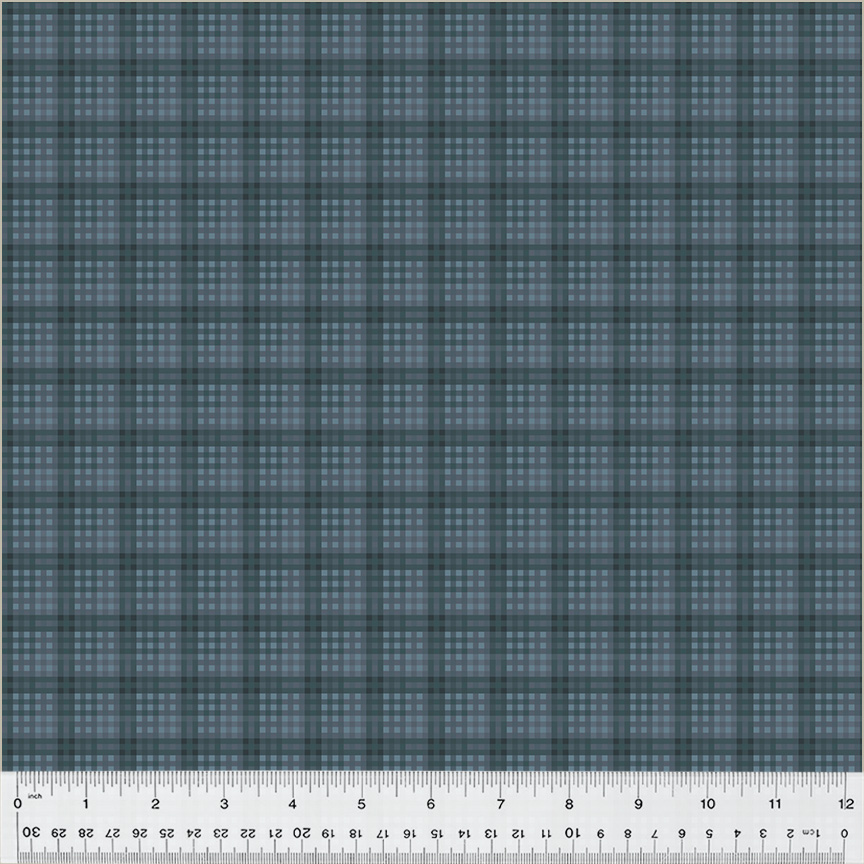Click the center of the plaid fabric swatch
Image resolution: width=864 pixels, height=864 pixels.
pos(432,385)
